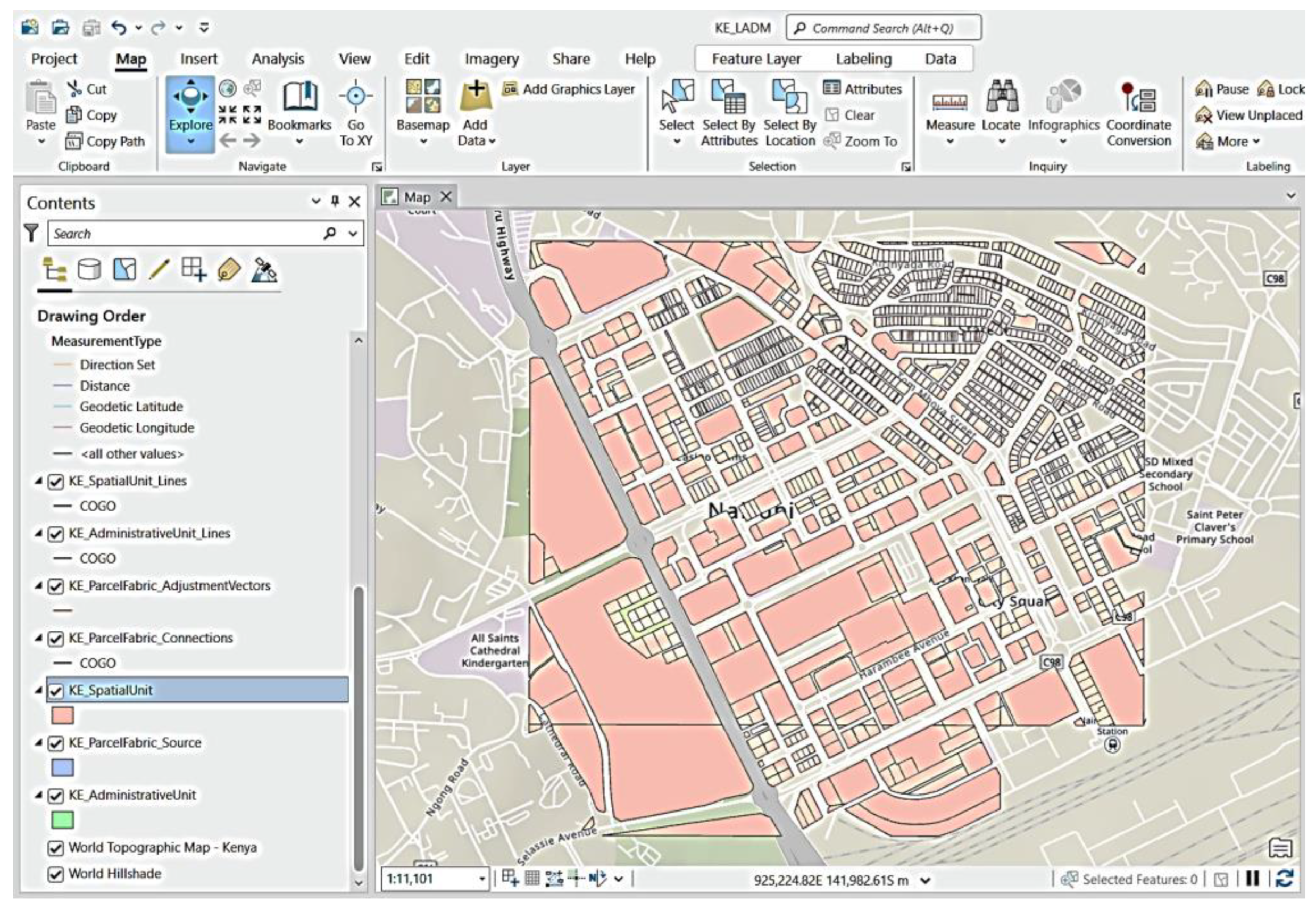Click the KE_SpatialUnit pink symbol swatch

pyautogui.click(x=63, y=716)
